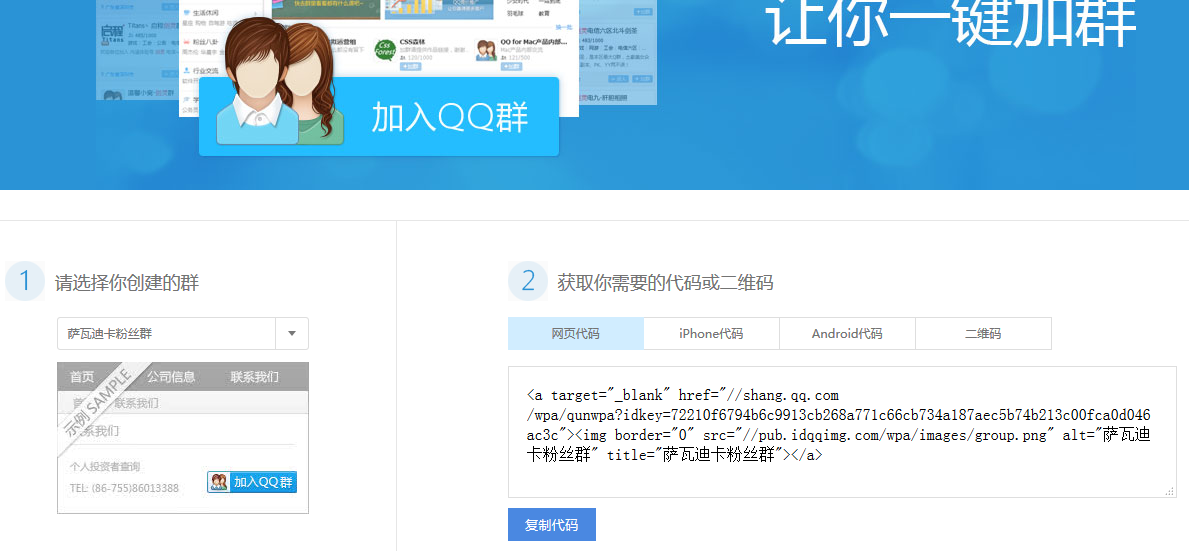1189x551 pixels.
Task: Click the small group icon in sample button
Action: [x=219, y=482]
